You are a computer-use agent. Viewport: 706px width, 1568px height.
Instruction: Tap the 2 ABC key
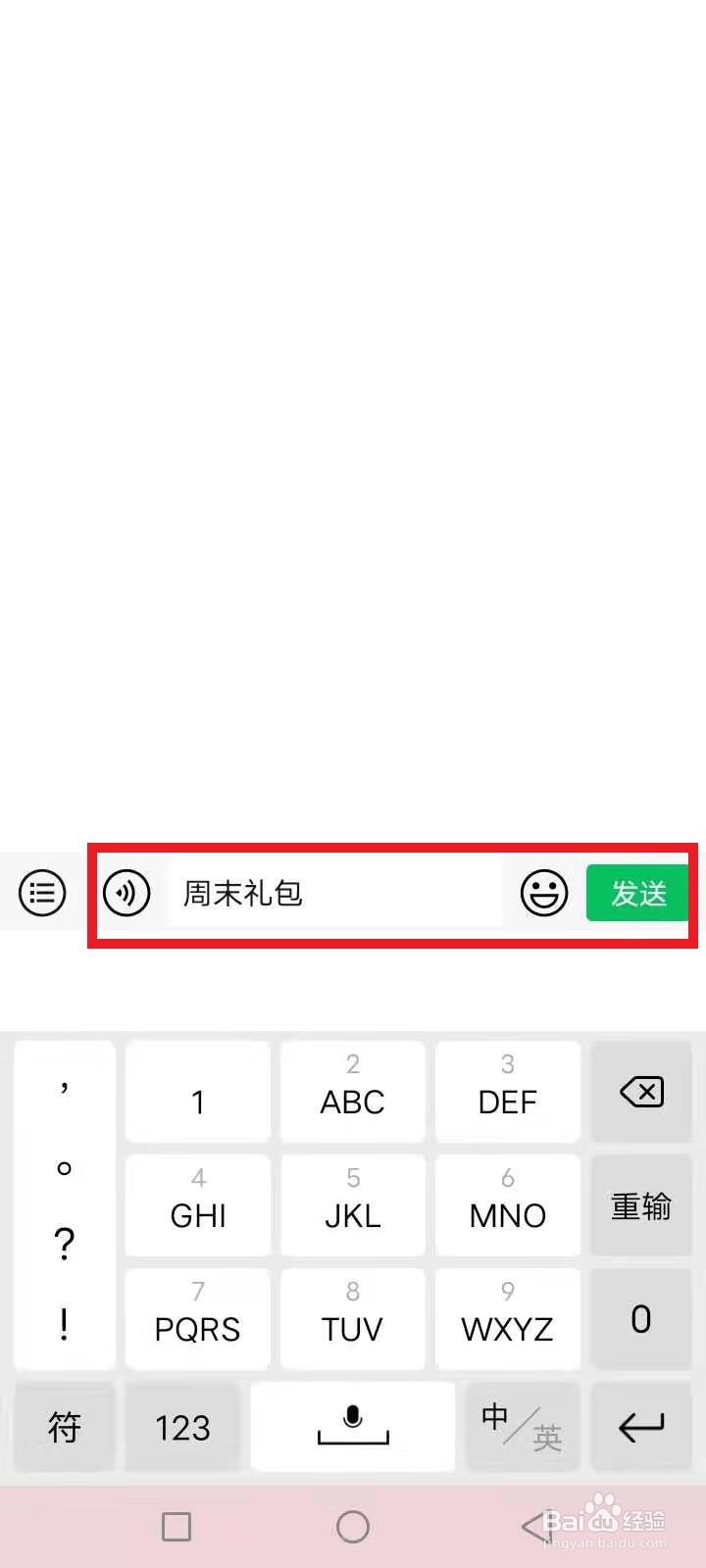point(353,1091)
